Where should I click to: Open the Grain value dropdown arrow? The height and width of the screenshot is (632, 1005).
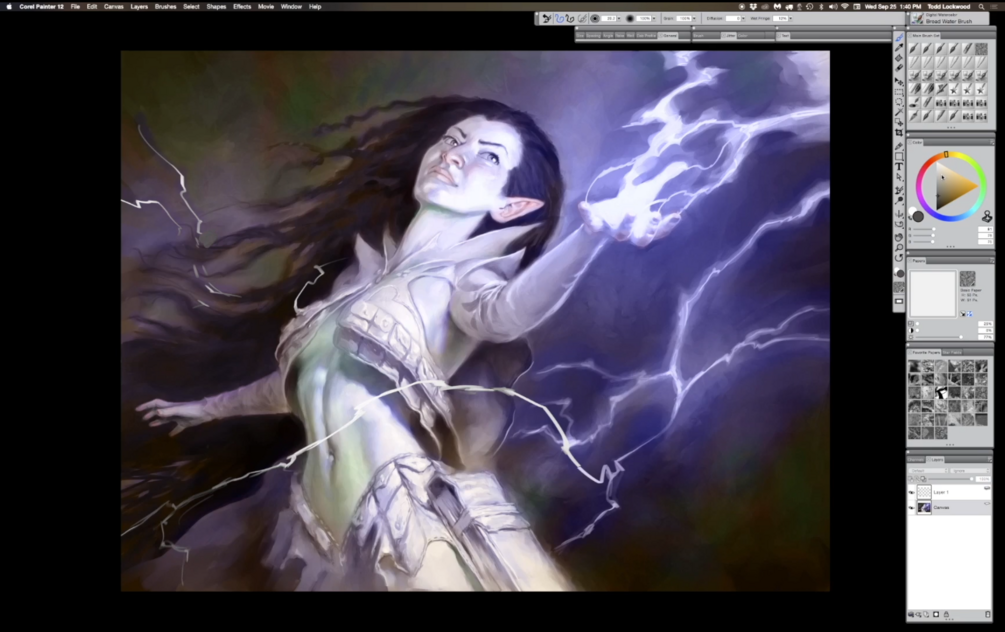pyautogui.click(x=694, y=18)
